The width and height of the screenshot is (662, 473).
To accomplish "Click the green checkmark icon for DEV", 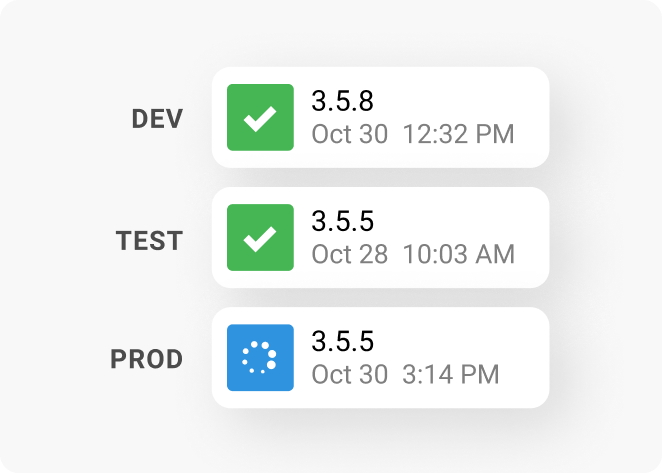I will click(x=260, y=117).
